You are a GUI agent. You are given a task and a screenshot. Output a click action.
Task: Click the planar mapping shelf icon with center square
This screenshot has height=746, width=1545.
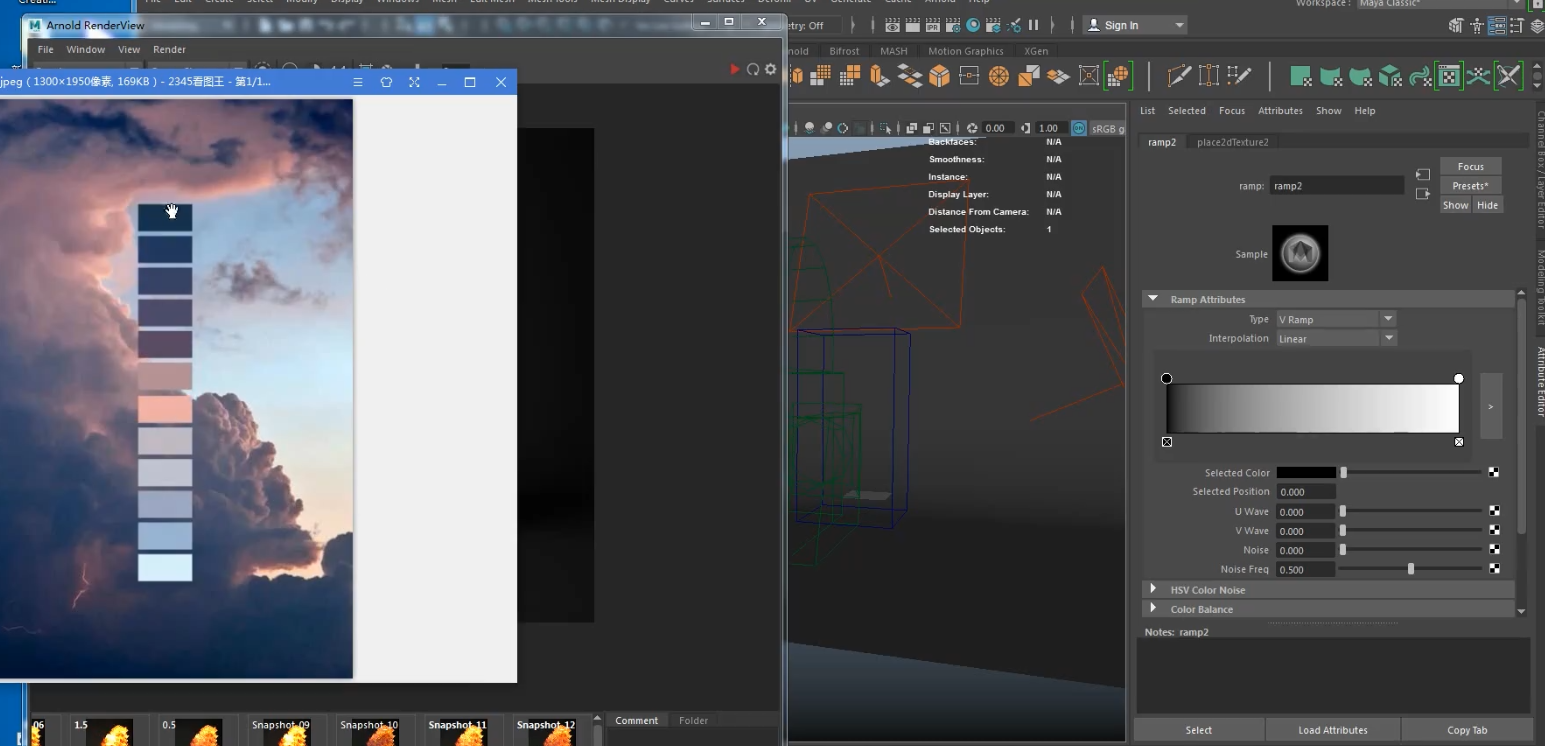969,76
